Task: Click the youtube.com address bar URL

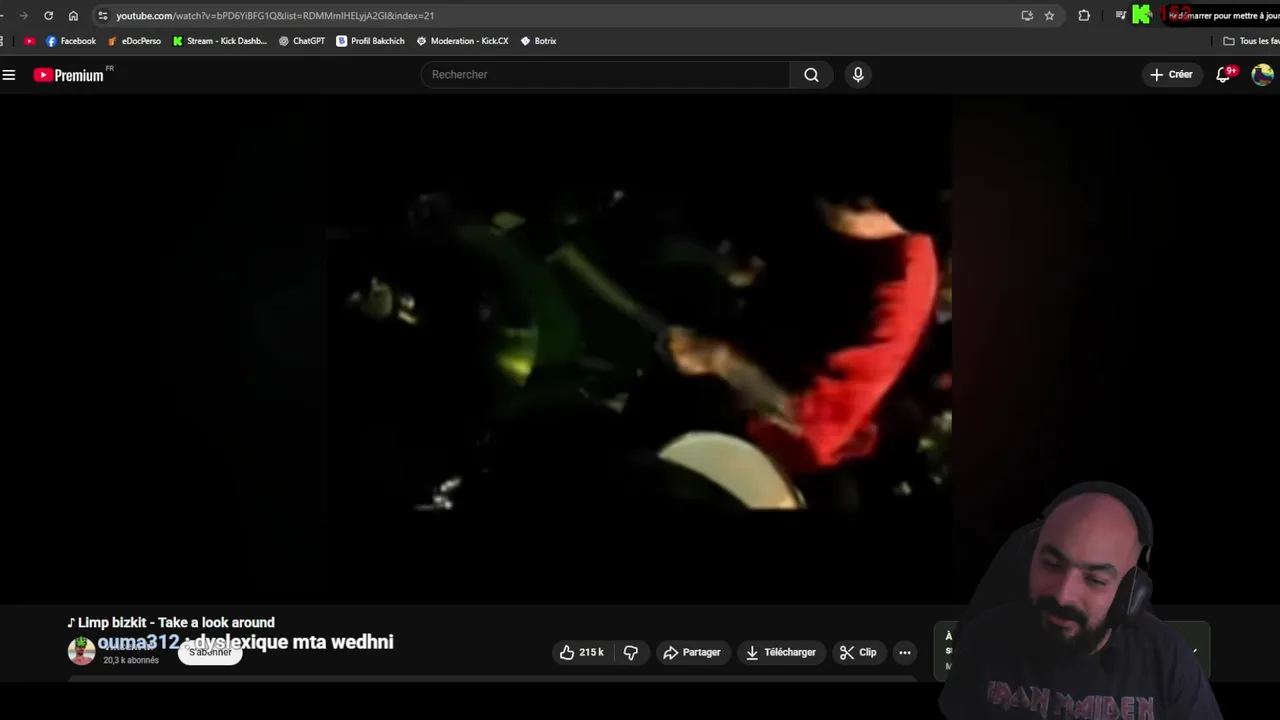Action: pos(275,15)
